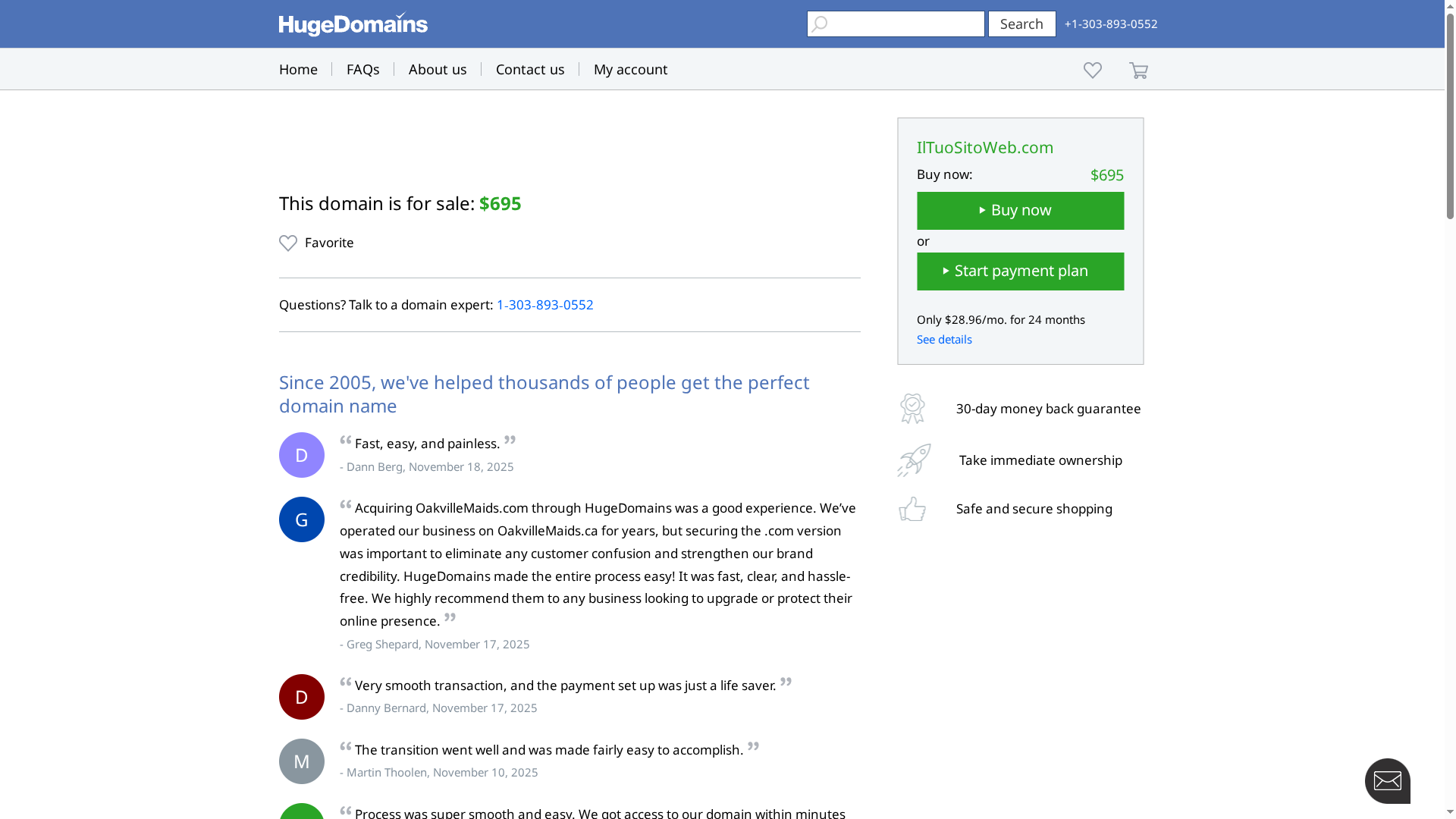Image resolution: width=1456 pixels, height=819 pixels.
Task: Click the 30-day money back guarantee badge icon
Action: (x=912, y=408)
